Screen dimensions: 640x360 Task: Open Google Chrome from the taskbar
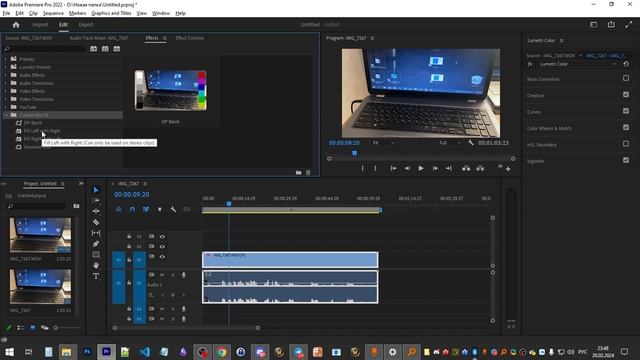click(x=222, y=352)
